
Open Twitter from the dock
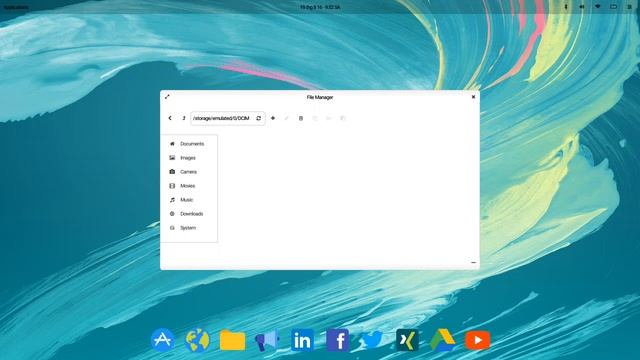[372, 340]
